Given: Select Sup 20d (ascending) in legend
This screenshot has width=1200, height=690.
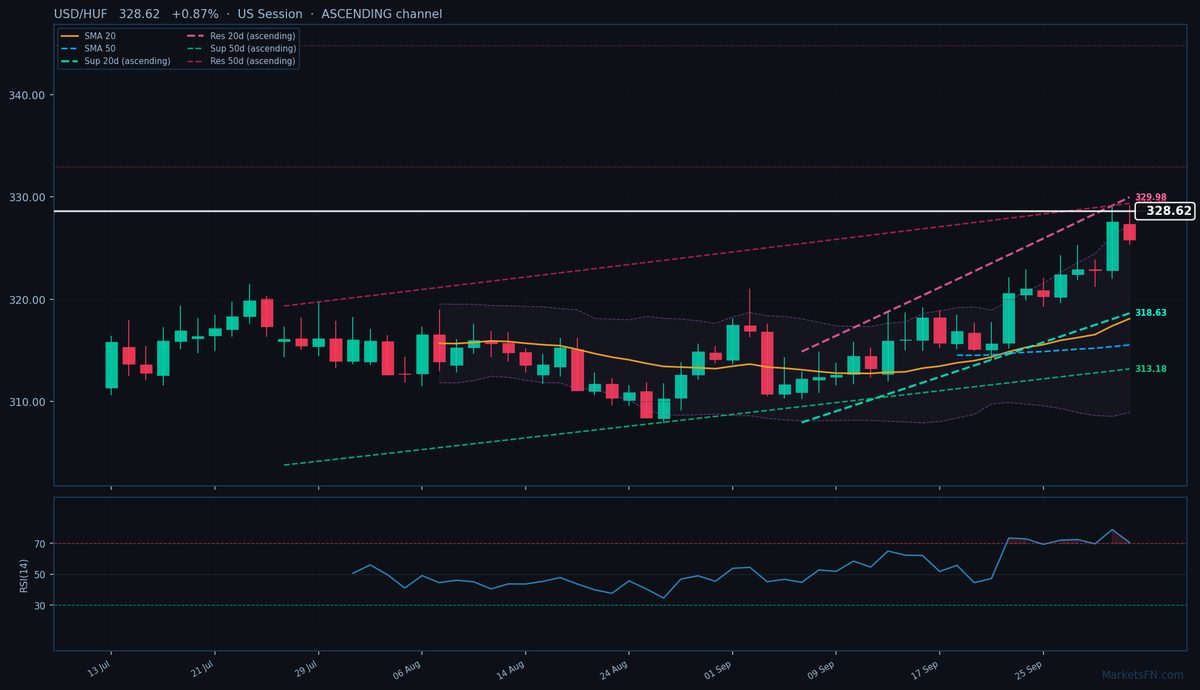Looking at the screenshot, I should (x=115, y=61).
